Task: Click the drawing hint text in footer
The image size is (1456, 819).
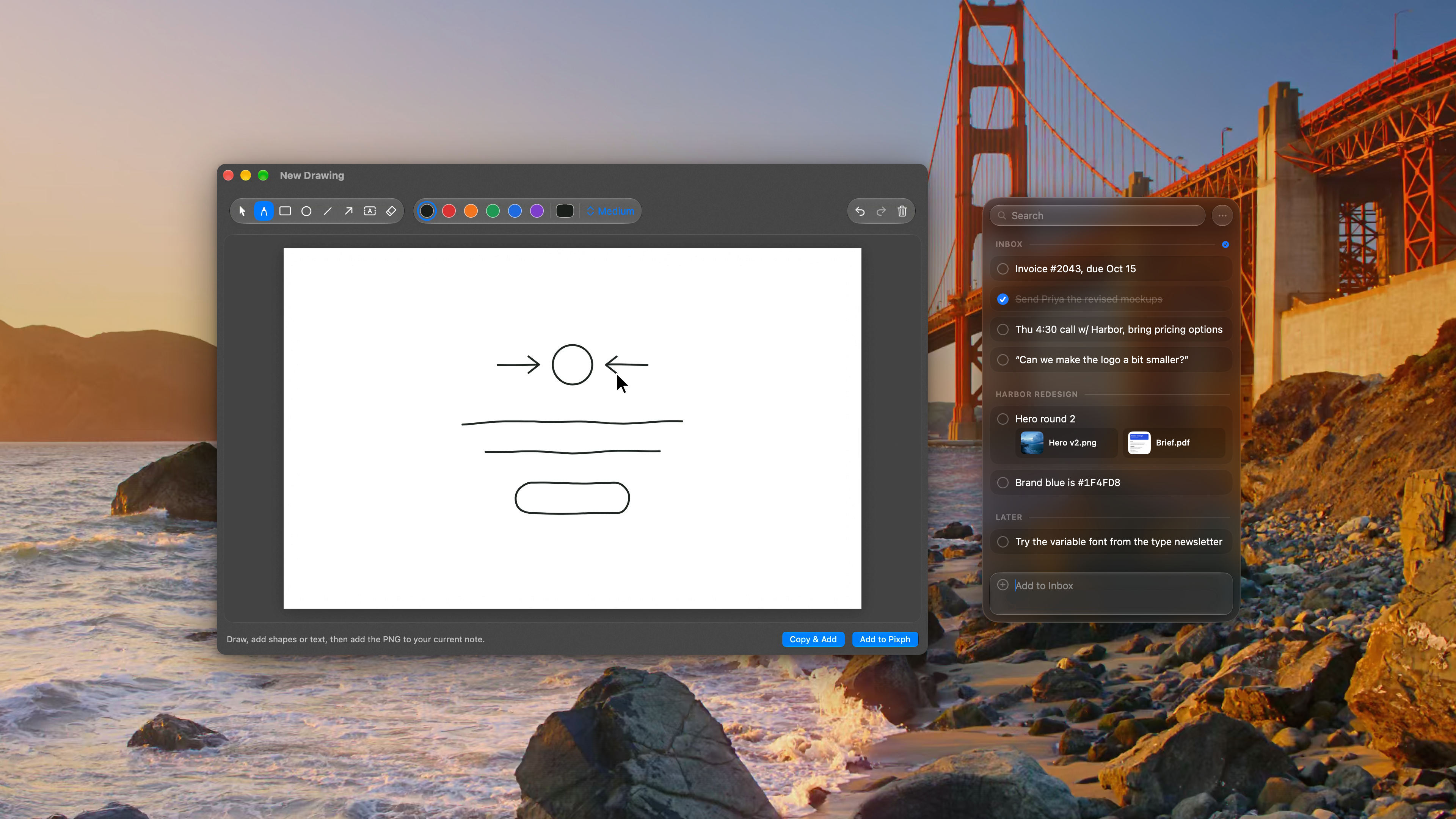Action: [x=356, y=639]
